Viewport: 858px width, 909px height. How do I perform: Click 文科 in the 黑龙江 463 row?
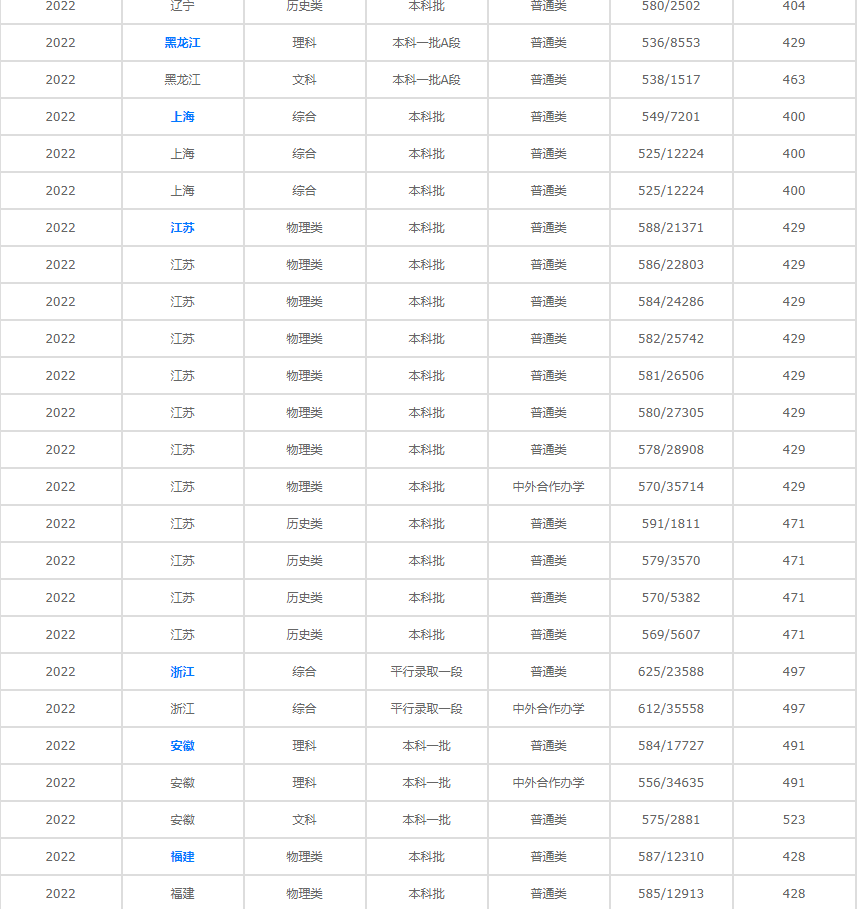pyautogui.click(x=304, y=80)
